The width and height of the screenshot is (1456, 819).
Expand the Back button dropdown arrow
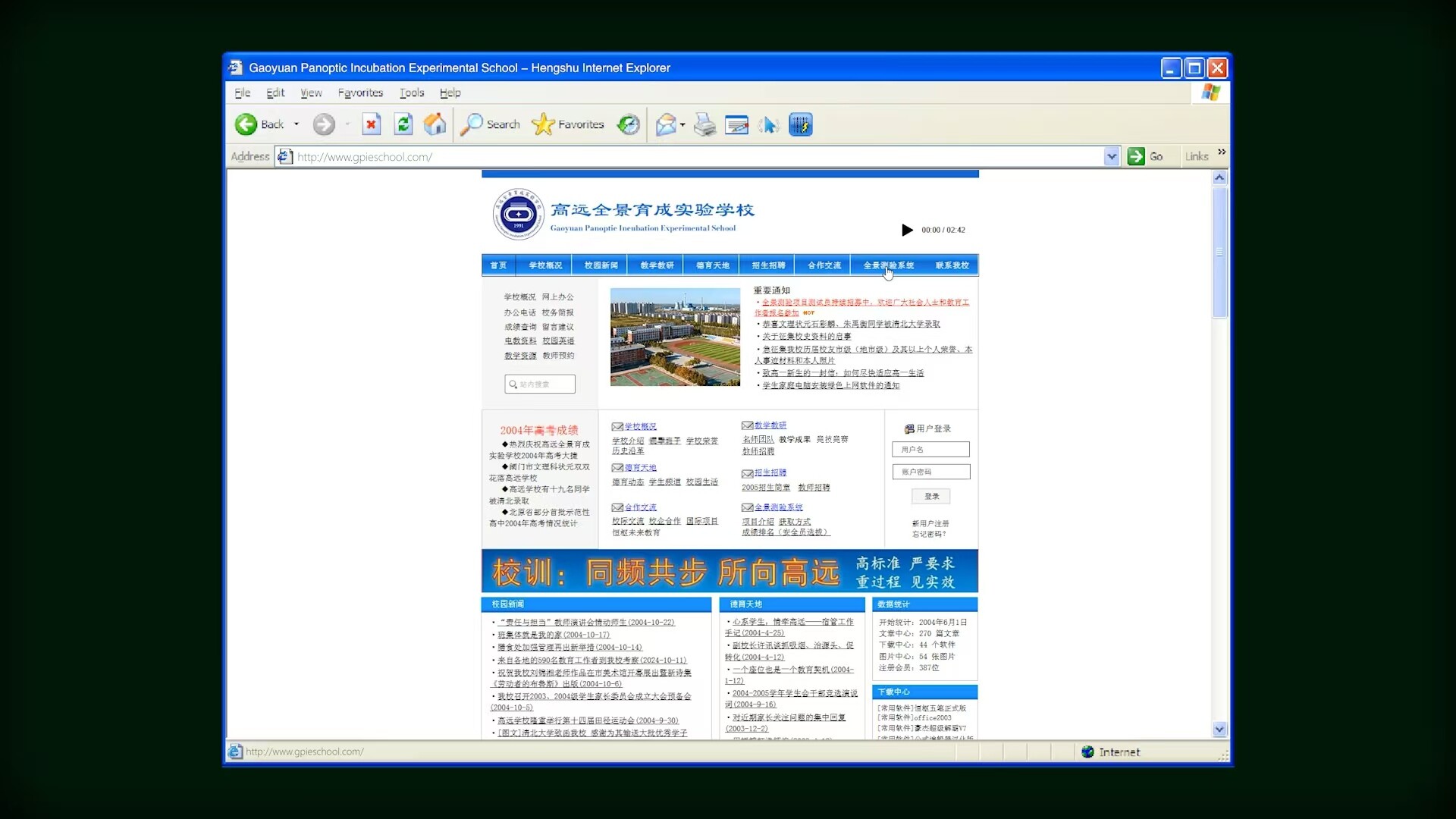point(296,124)
